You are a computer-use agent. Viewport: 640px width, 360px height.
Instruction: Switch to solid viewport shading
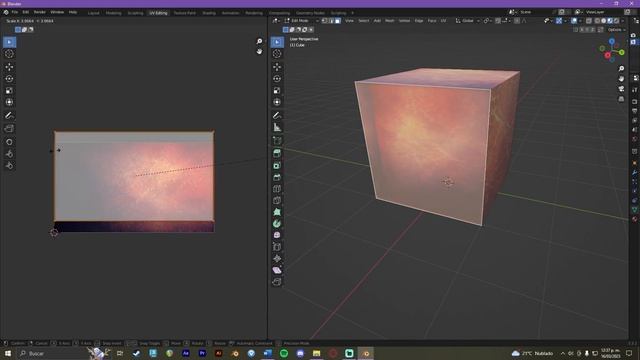pyautogui.click(x=603, y=21)
